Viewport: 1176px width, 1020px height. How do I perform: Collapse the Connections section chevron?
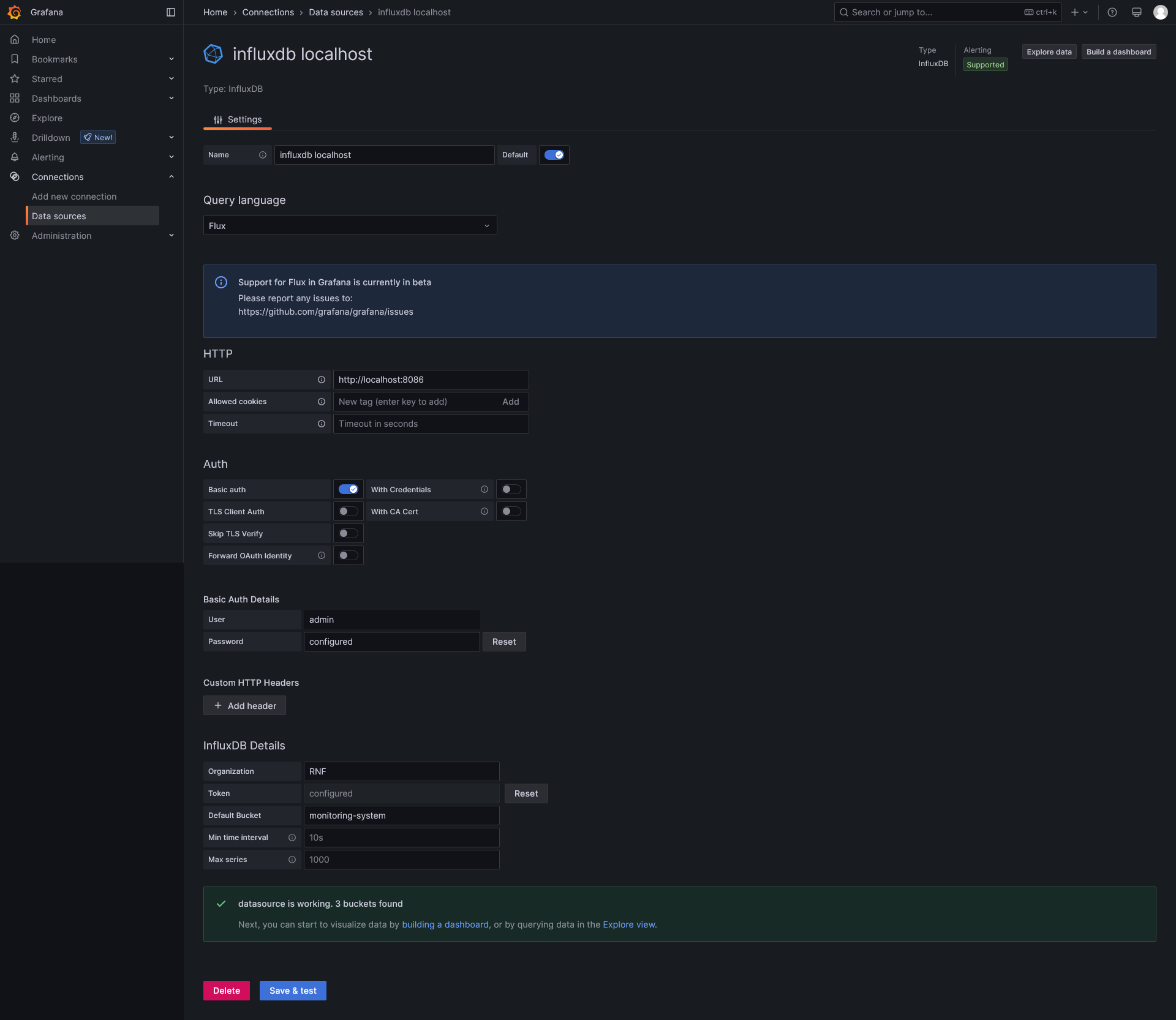click(171, 177)
